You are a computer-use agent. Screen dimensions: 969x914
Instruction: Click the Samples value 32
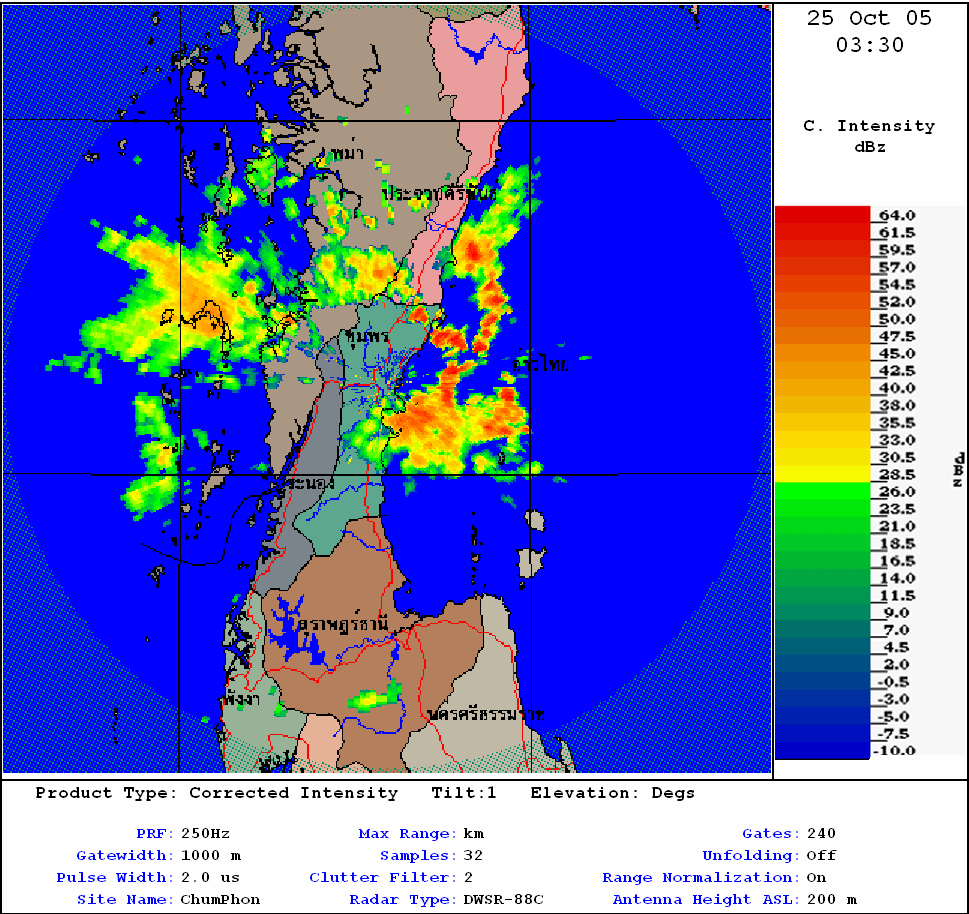tap(473, 855)
